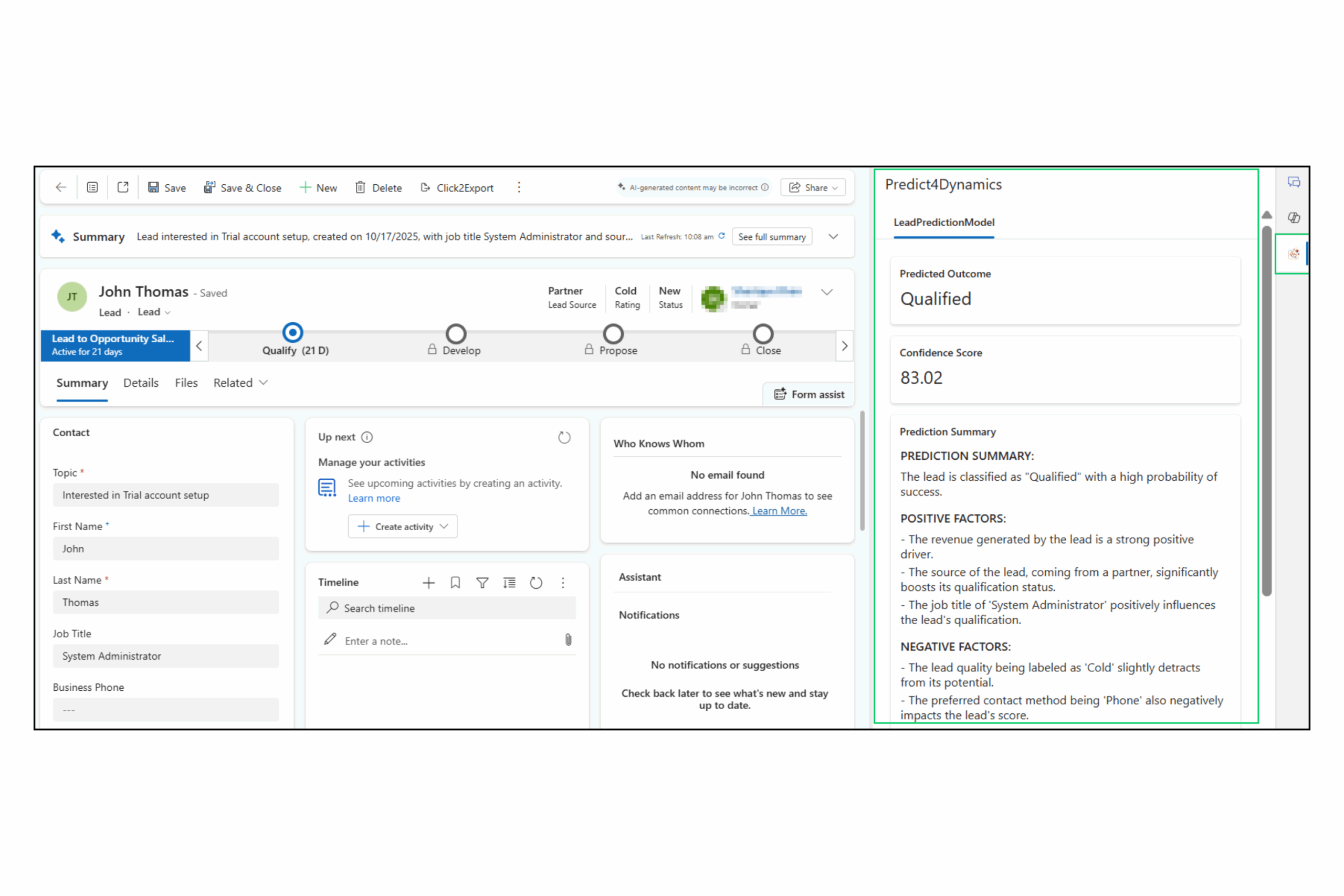The image size is (1344, 896).
Task: Click the timeline filter icon
Action: pyautogui.click(x=482, y=582)
